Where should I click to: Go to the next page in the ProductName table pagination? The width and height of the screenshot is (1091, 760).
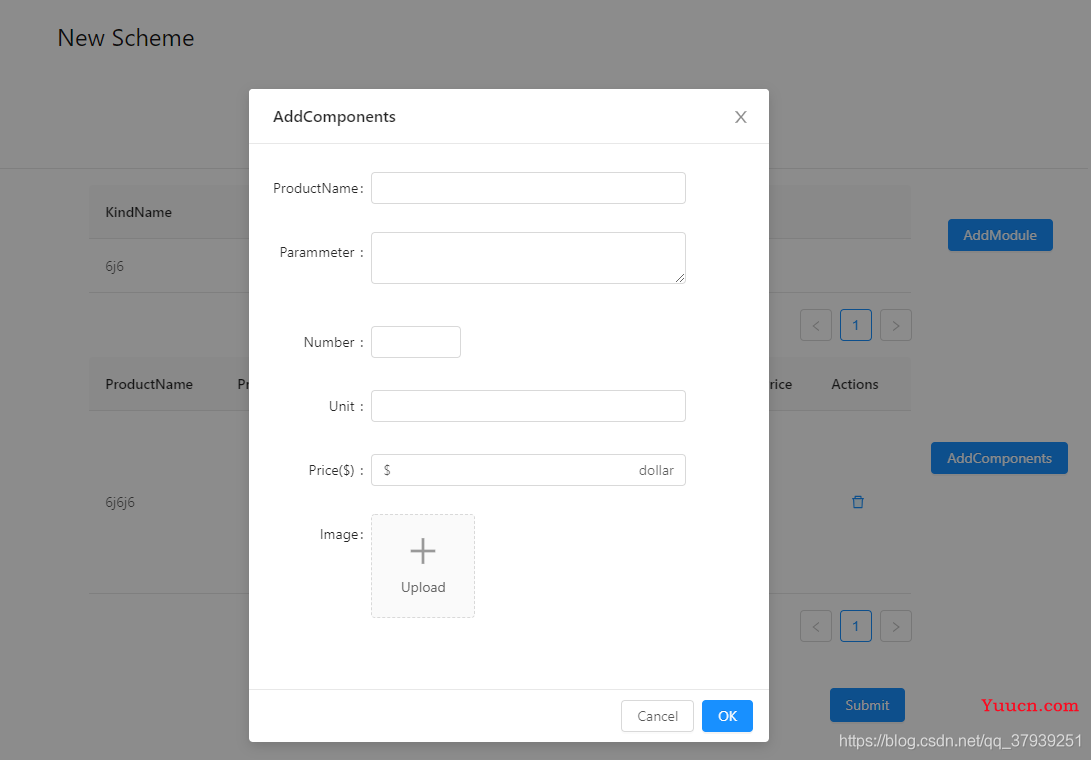(895, 626)
